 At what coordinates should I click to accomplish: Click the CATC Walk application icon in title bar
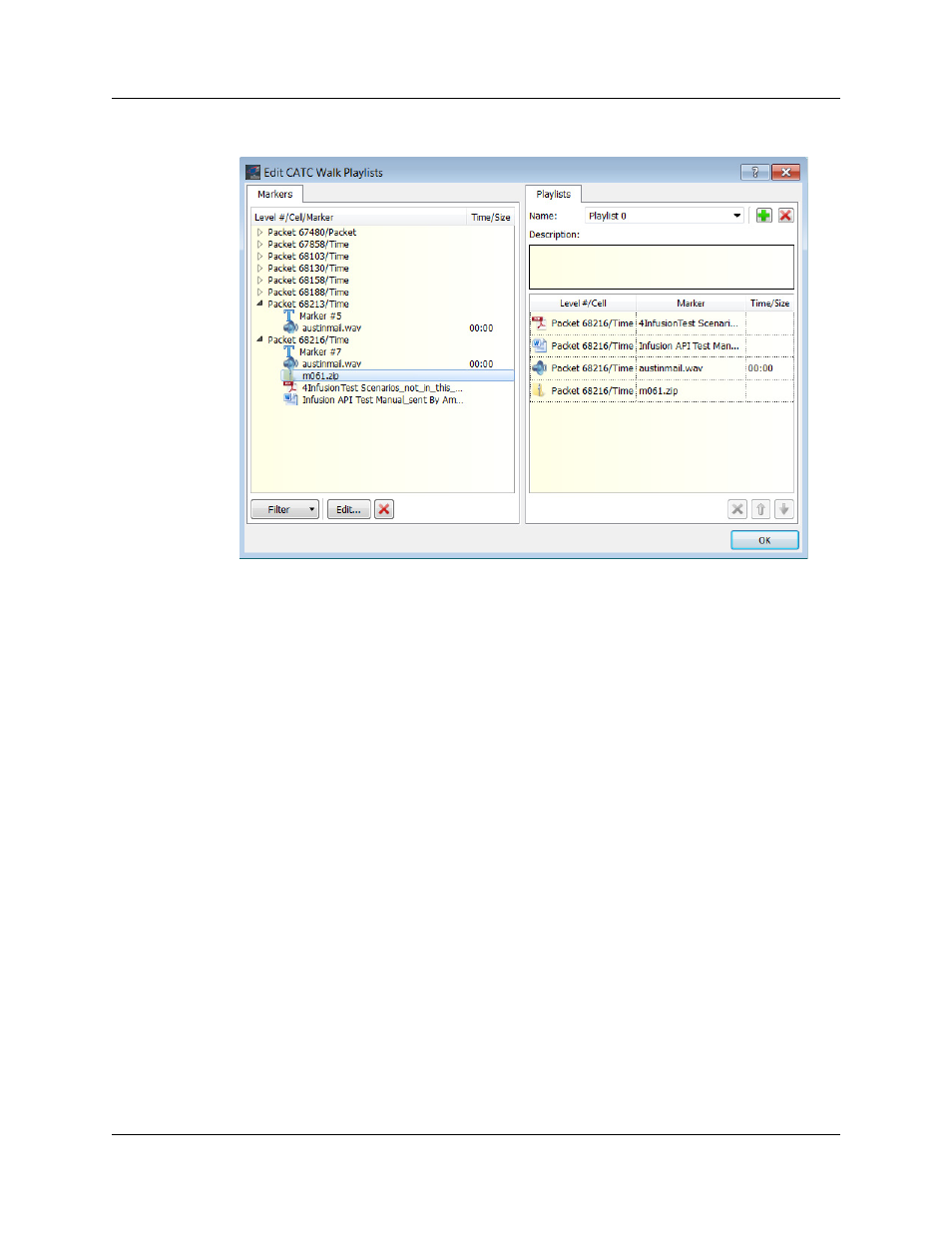(253, 172)
